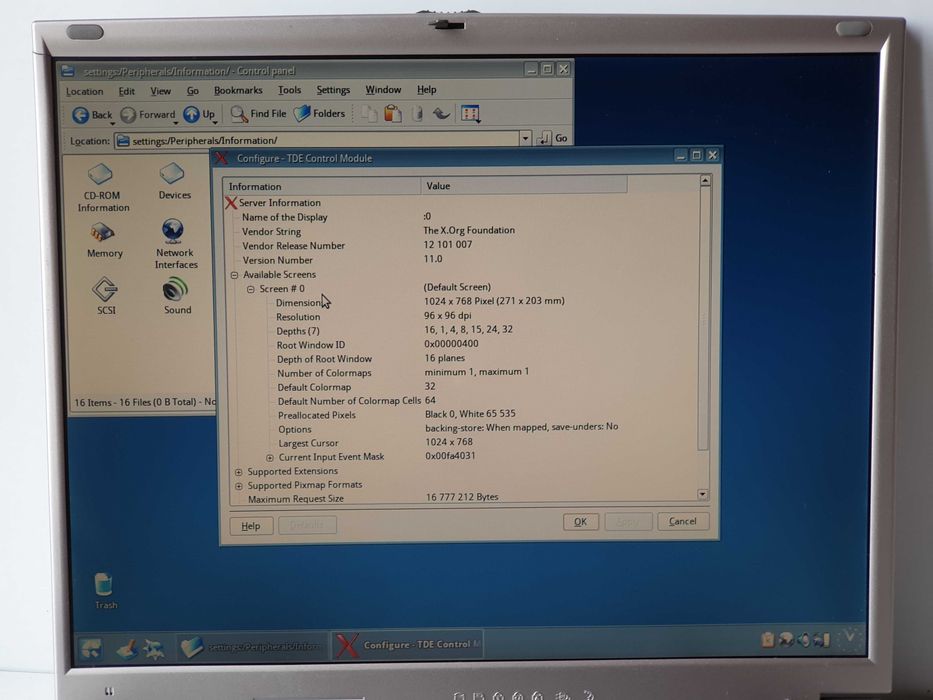Open the Devices information icon
This screenshot has height=700, width=933.
point(174,182)
